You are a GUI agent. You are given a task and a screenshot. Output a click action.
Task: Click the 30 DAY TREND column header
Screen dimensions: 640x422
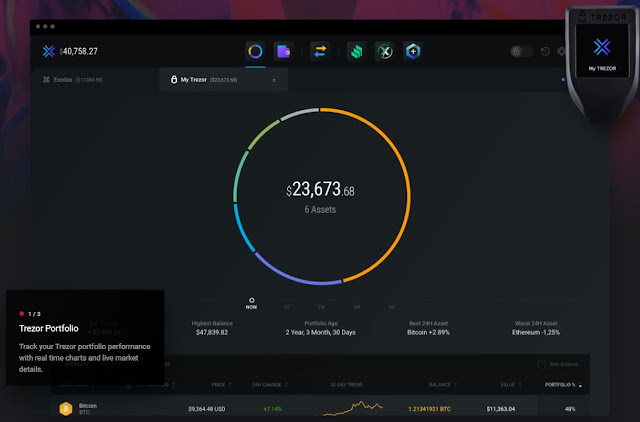347,385
